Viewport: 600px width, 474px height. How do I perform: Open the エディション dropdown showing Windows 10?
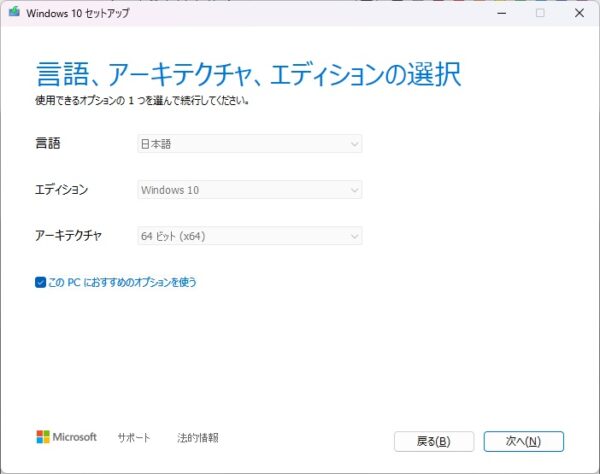[x=249, y=190]
